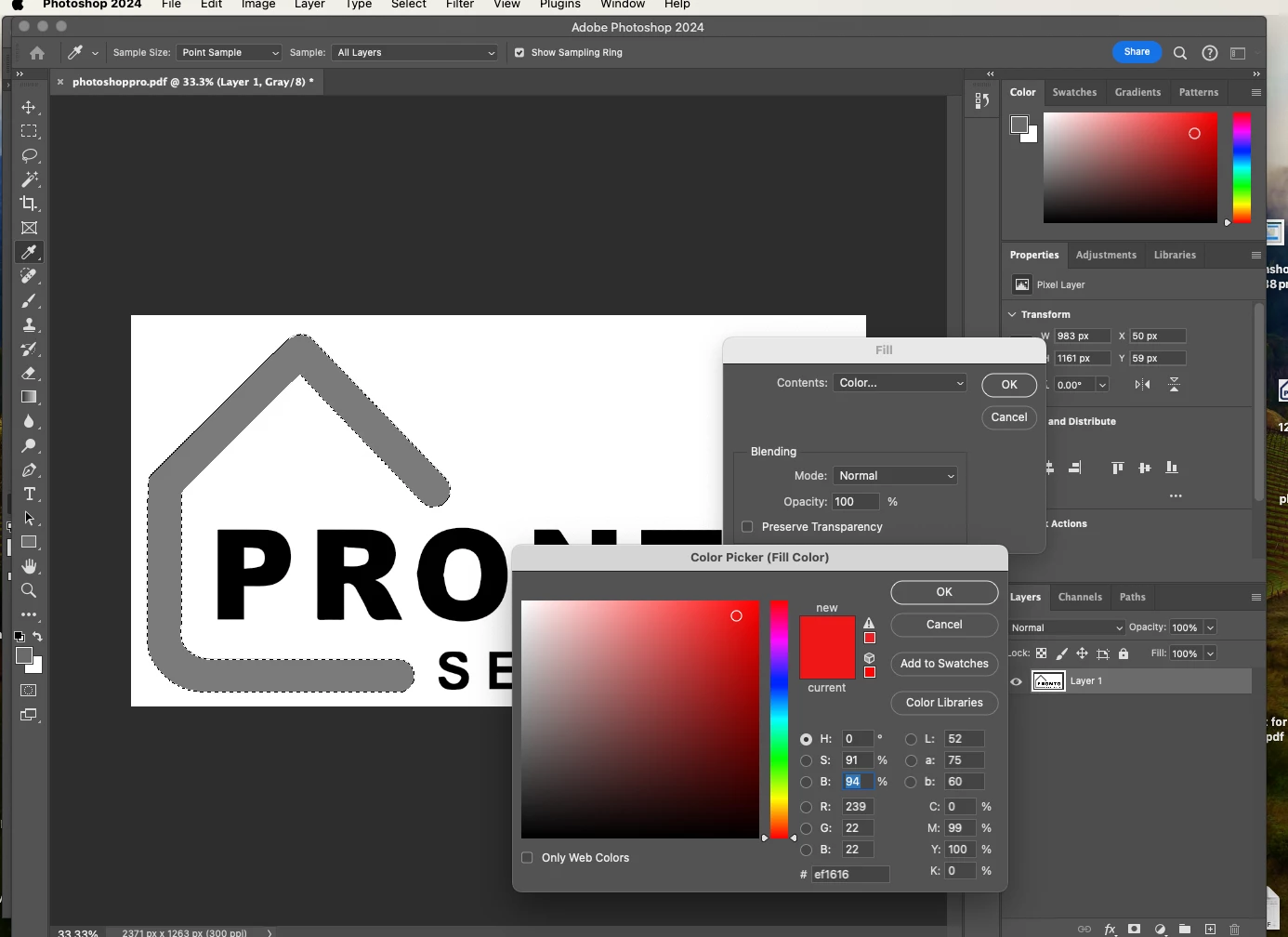Select the Magic Wand tool
Image resolution: width=1288 pixels, height=937 pixels.
pyautogui.click(x=29, y=179)
